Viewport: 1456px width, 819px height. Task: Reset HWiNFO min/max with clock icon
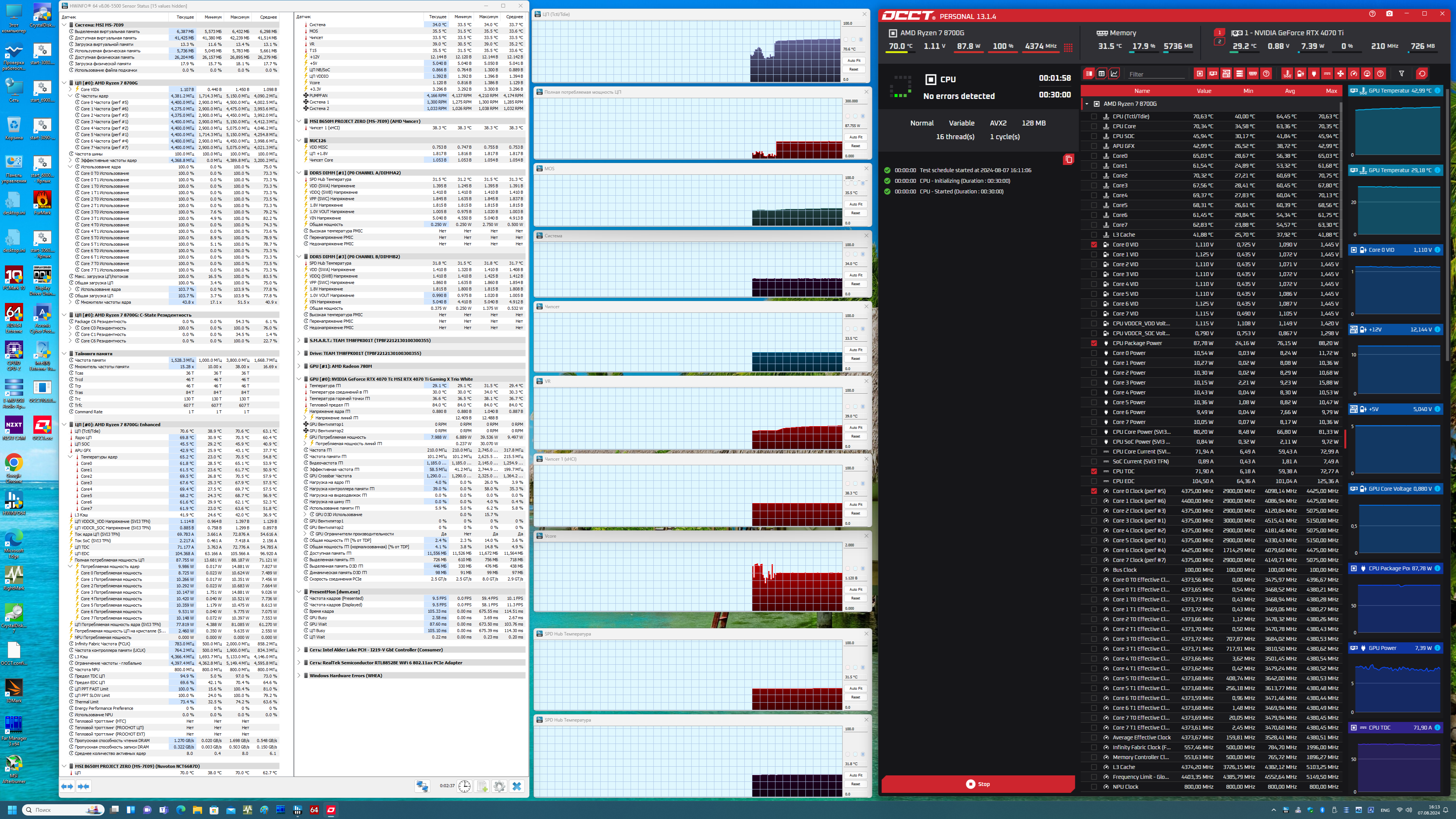tap(464, 786)
